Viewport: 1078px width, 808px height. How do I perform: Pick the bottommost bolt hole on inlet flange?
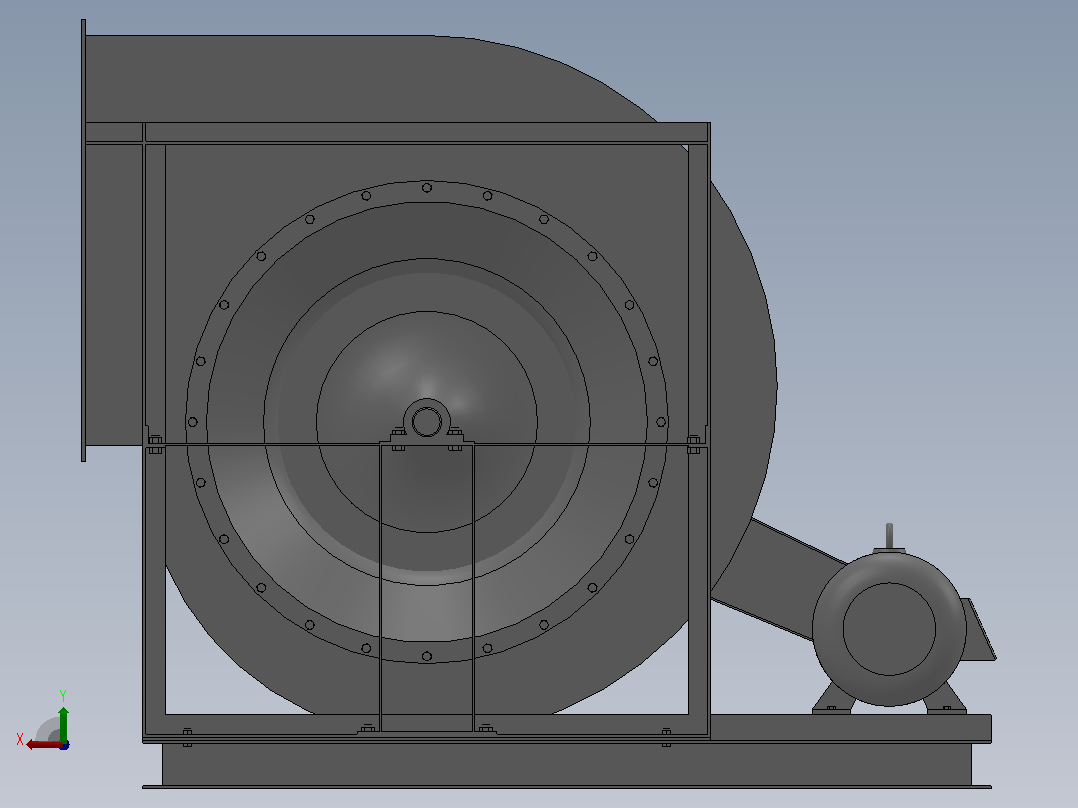426,657
